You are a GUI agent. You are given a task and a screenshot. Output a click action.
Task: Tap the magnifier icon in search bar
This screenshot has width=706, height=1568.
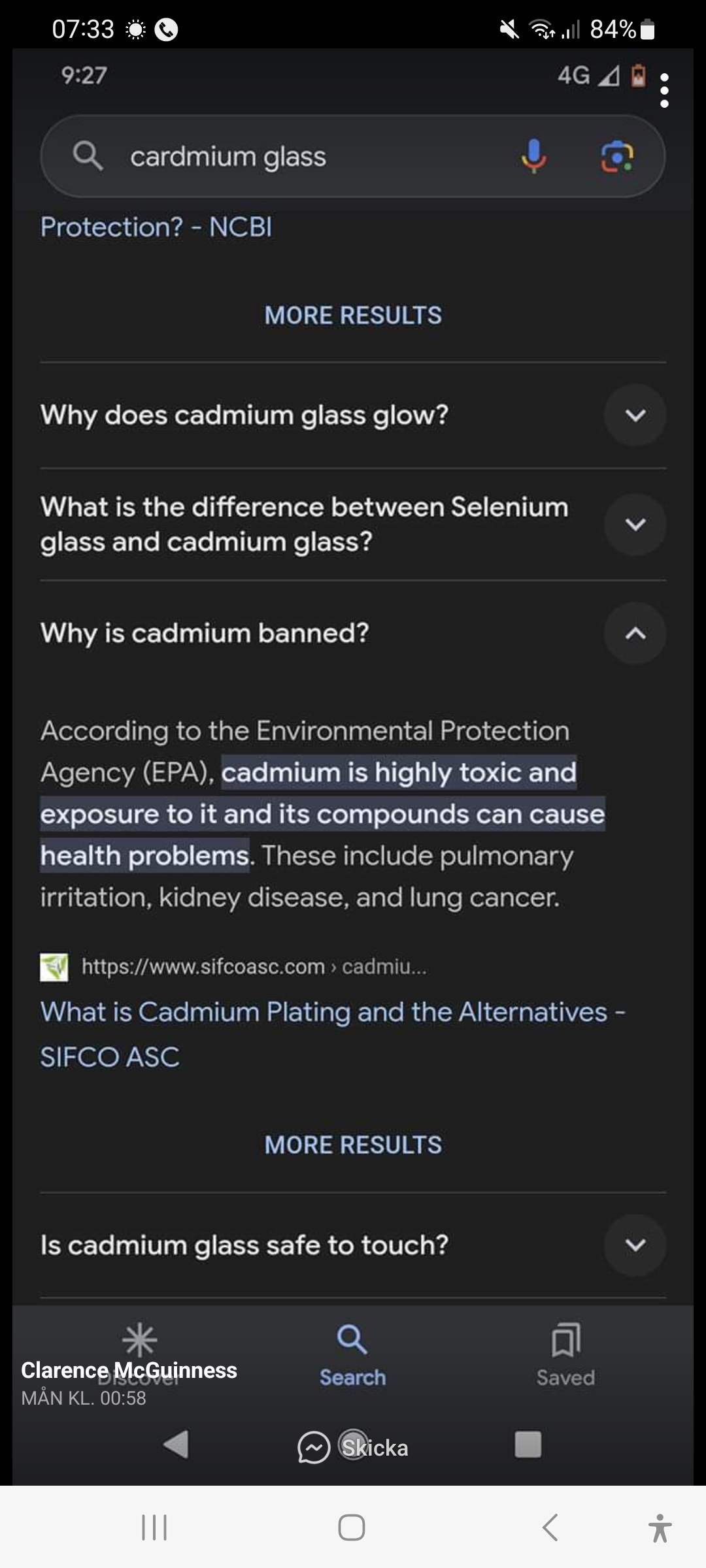[88, 156]
